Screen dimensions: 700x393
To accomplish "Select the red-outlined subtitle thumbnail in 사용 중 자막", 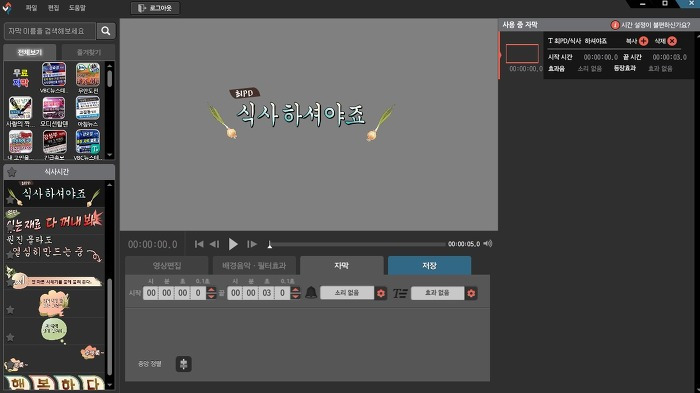I will click(522, 54).
